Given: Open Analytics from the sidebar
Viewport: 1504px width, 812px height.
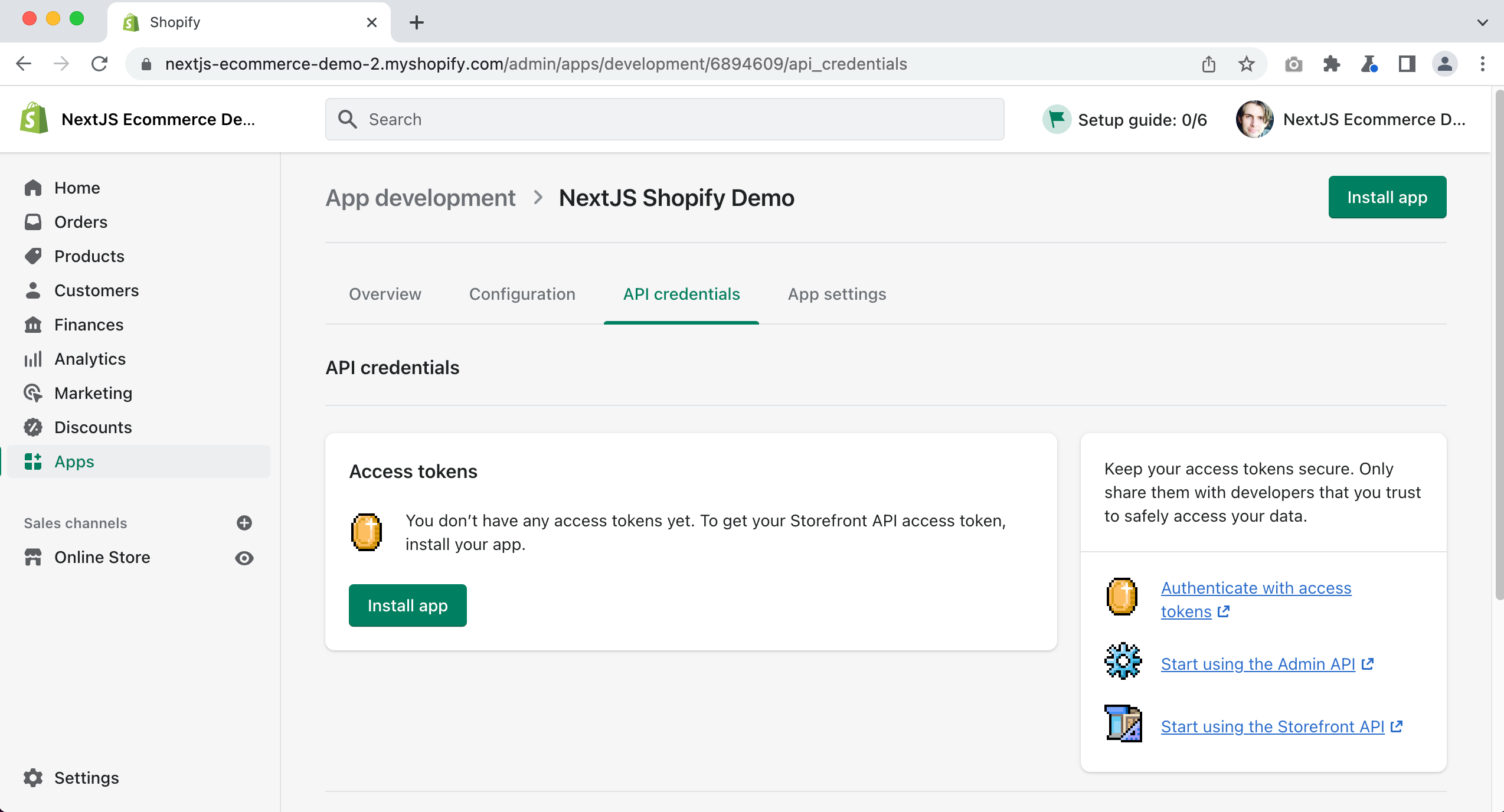Looking at the screenshot, I should (x=90, y=359).
